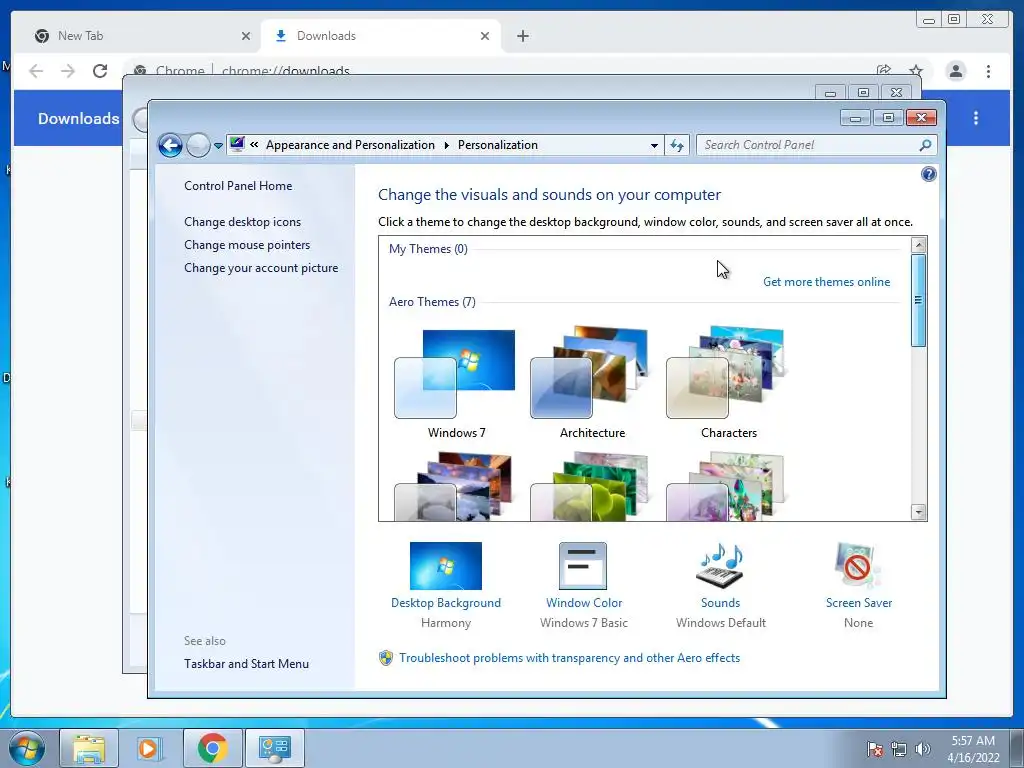Image resolution: width=1024 pixels, height=768 pixels.
Task: Open Window Color settings icon
Action: coord(583,566)
